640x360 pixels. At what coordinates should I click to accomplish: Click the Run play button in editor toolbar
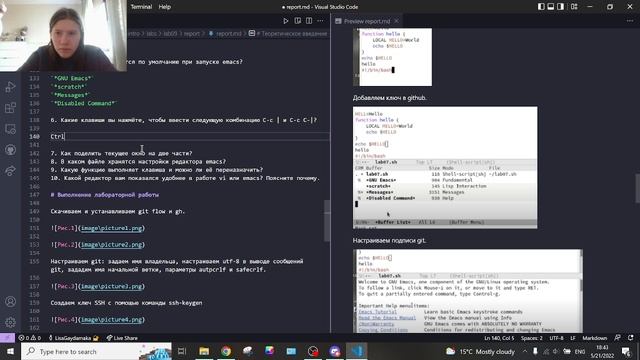tap(286, 21)
